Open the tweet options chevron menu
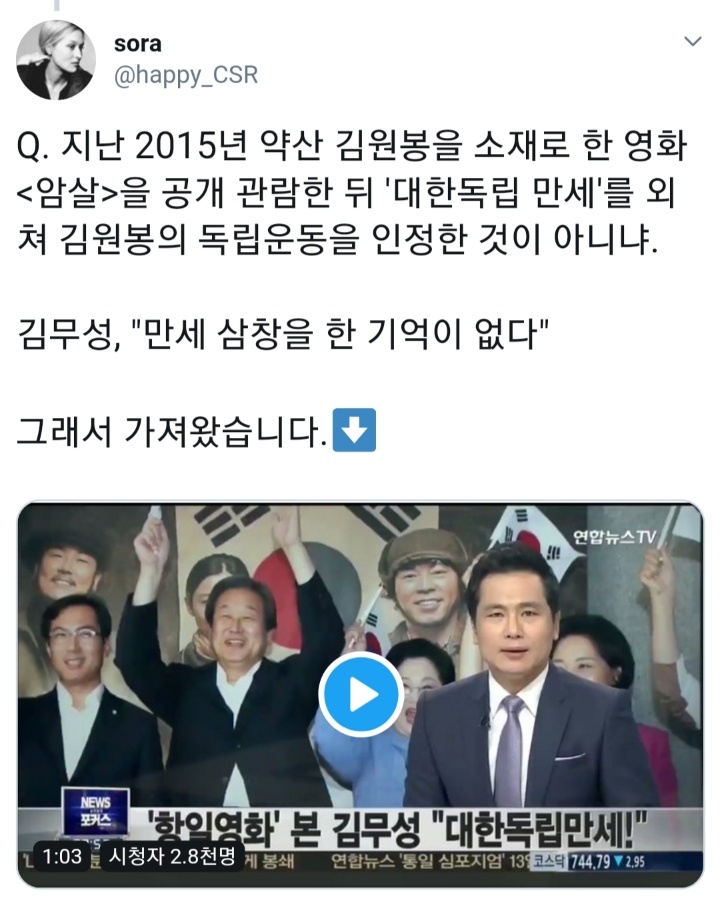720x904 pixels. [x=692, y=41]
